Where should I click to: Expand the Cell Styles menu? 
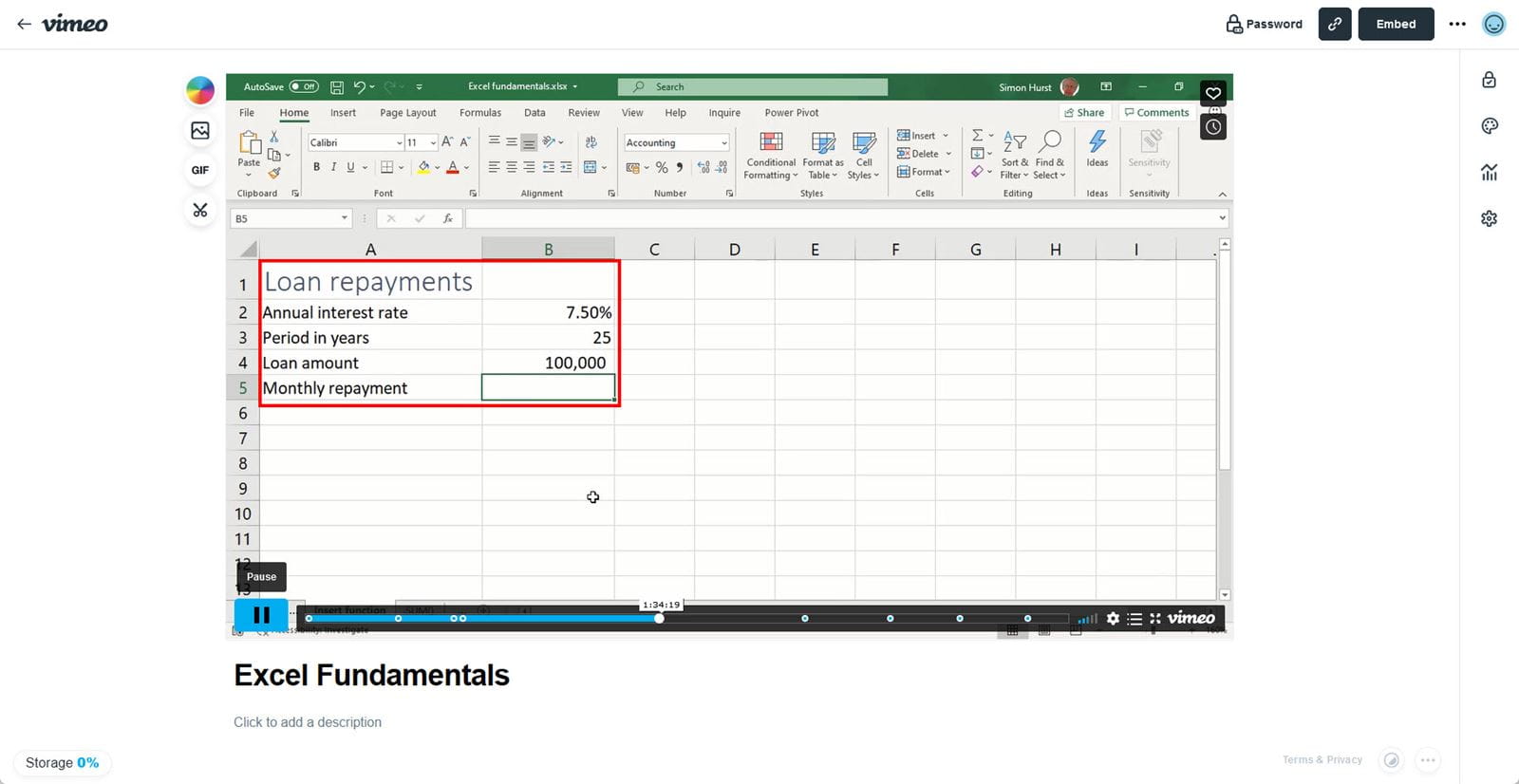tap(864, 156)
